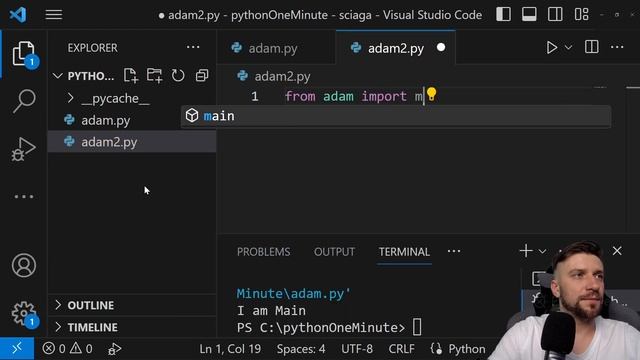The width and height of the screenshot is (640, 360).
Task: Open the run options dropdown arrow
Action: 568,48
